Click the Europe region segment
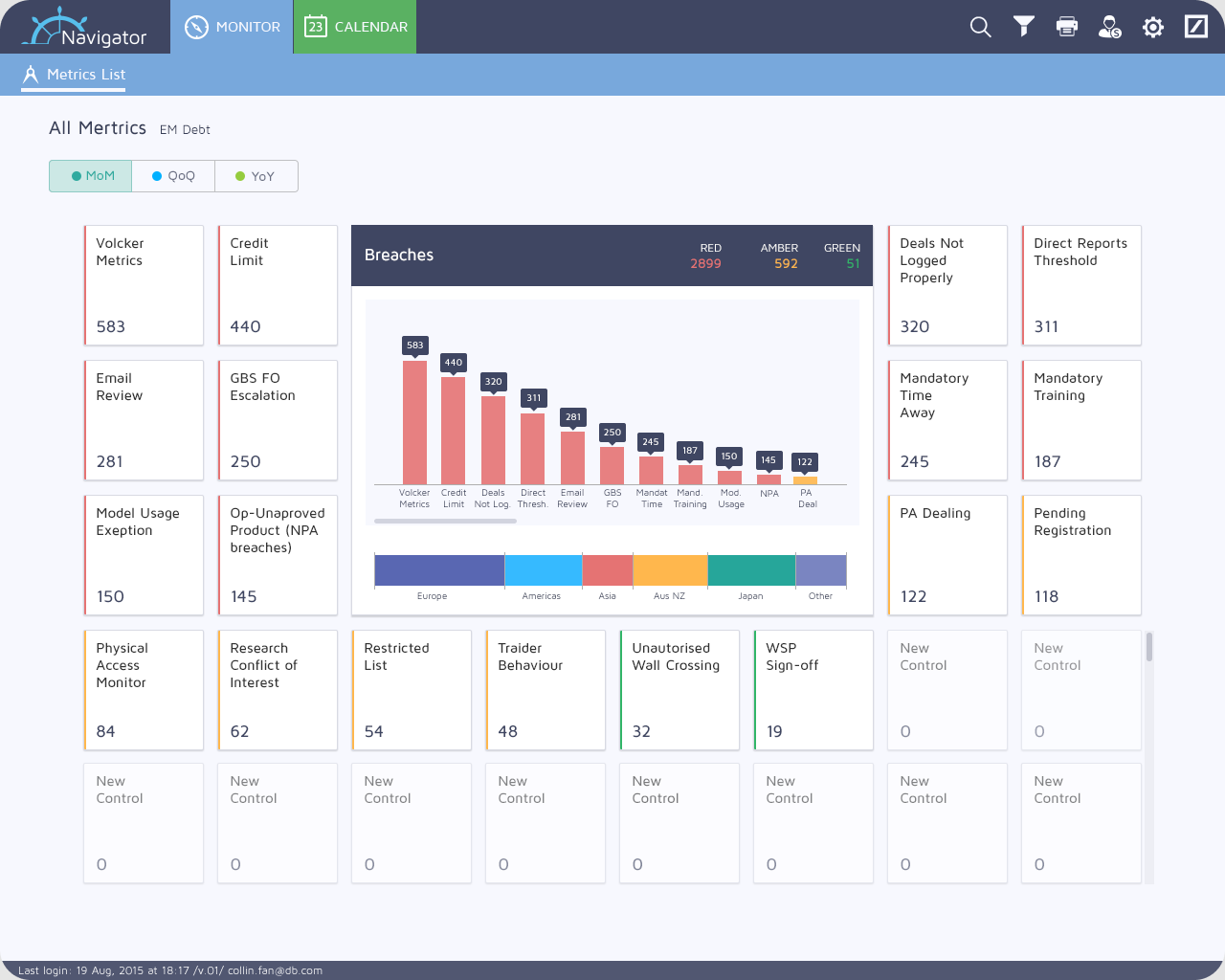 click(x=439, y=570)
